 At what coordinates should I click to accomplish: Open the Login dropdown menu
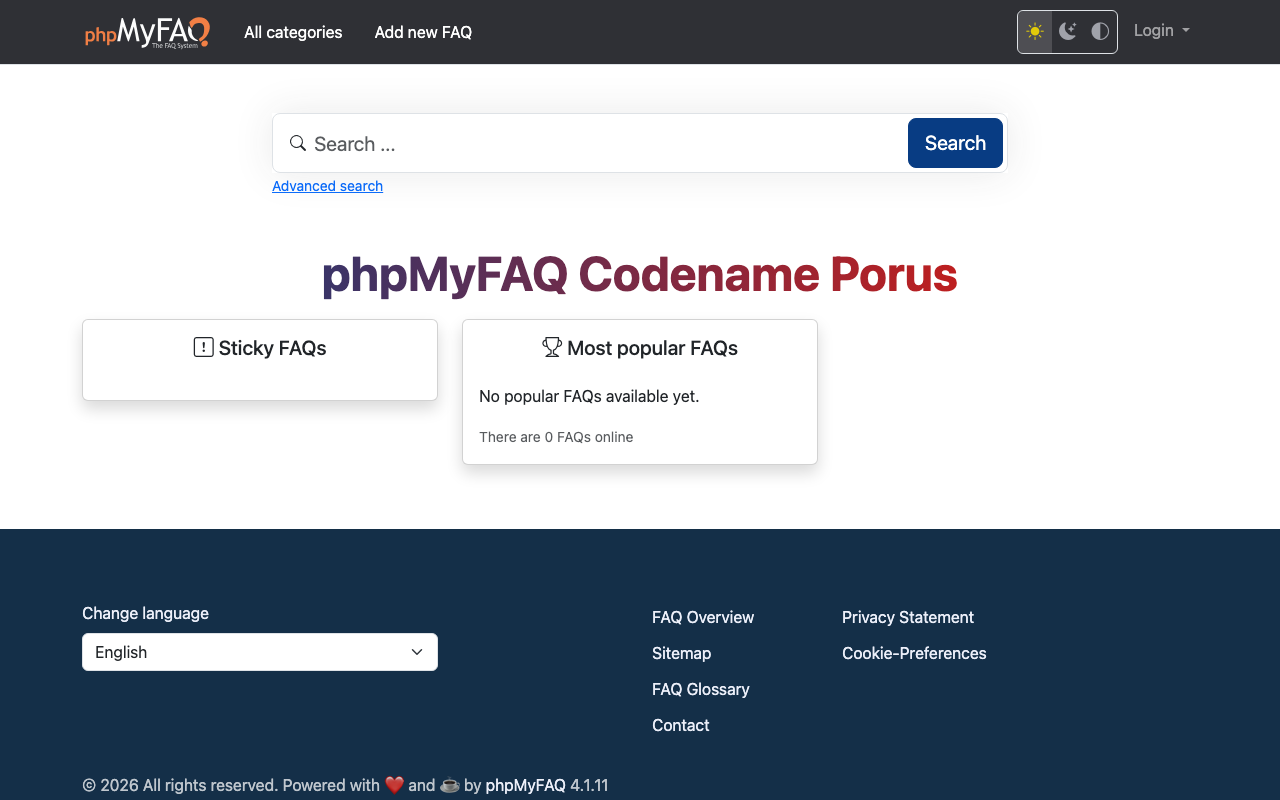pos(1162,31)
